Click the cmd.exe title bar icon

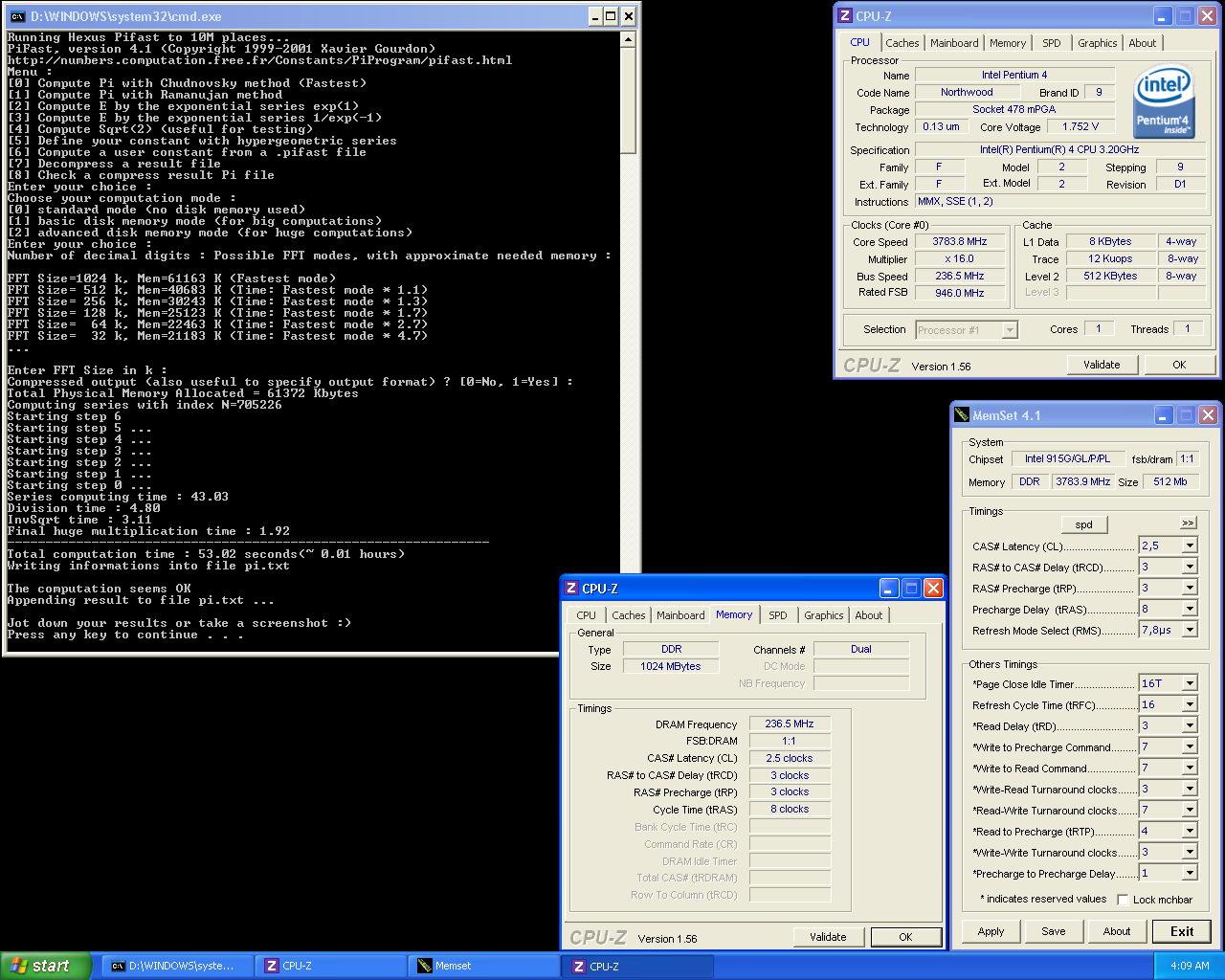tap(17, 16)
